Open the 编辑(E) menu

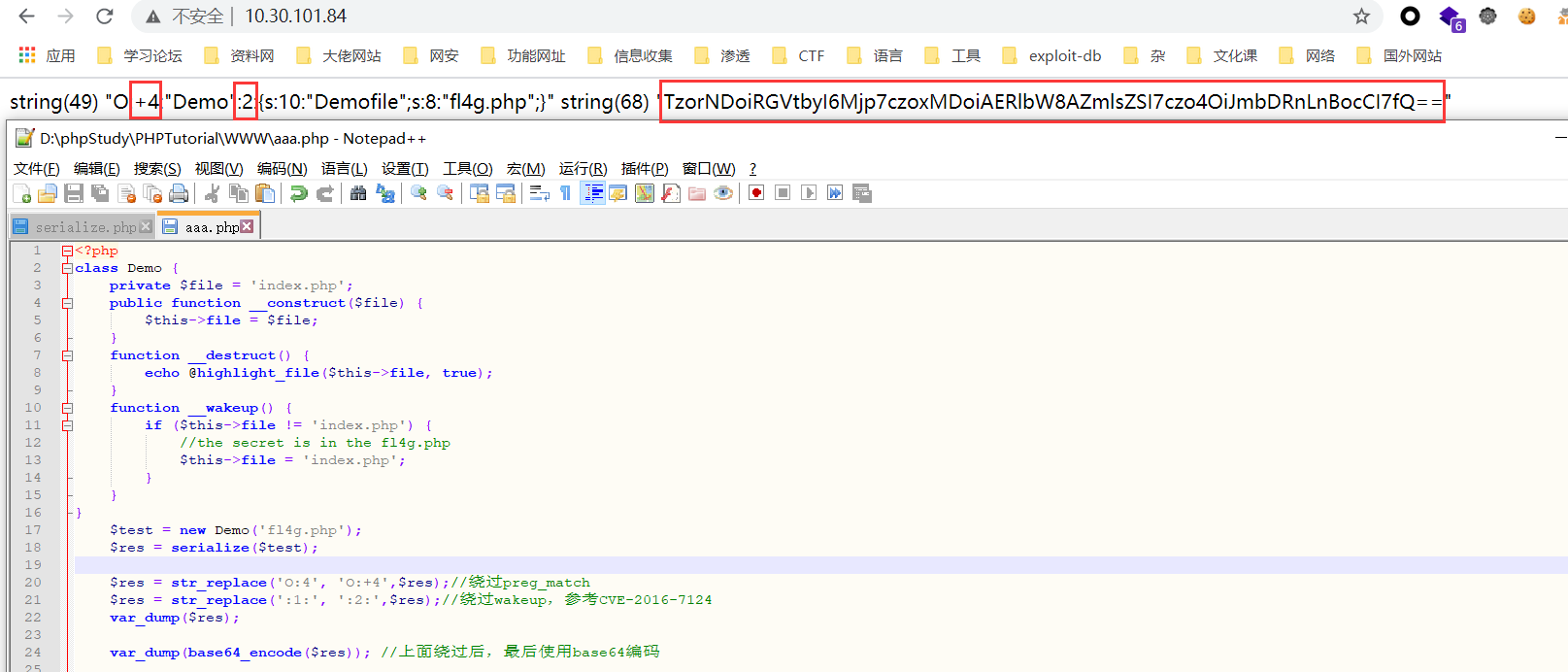point(97,169)
